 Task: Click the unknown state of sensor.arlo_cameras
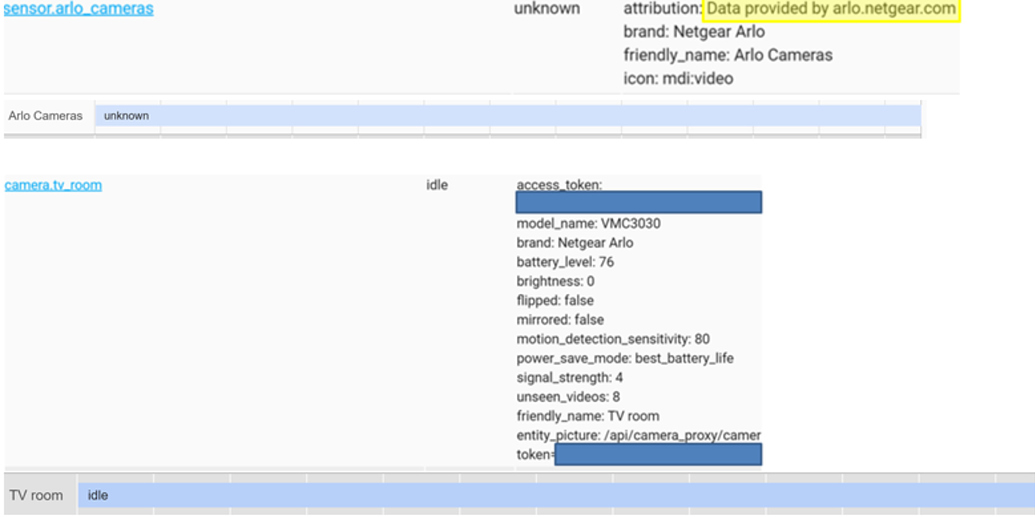click(x=546, y=9)
